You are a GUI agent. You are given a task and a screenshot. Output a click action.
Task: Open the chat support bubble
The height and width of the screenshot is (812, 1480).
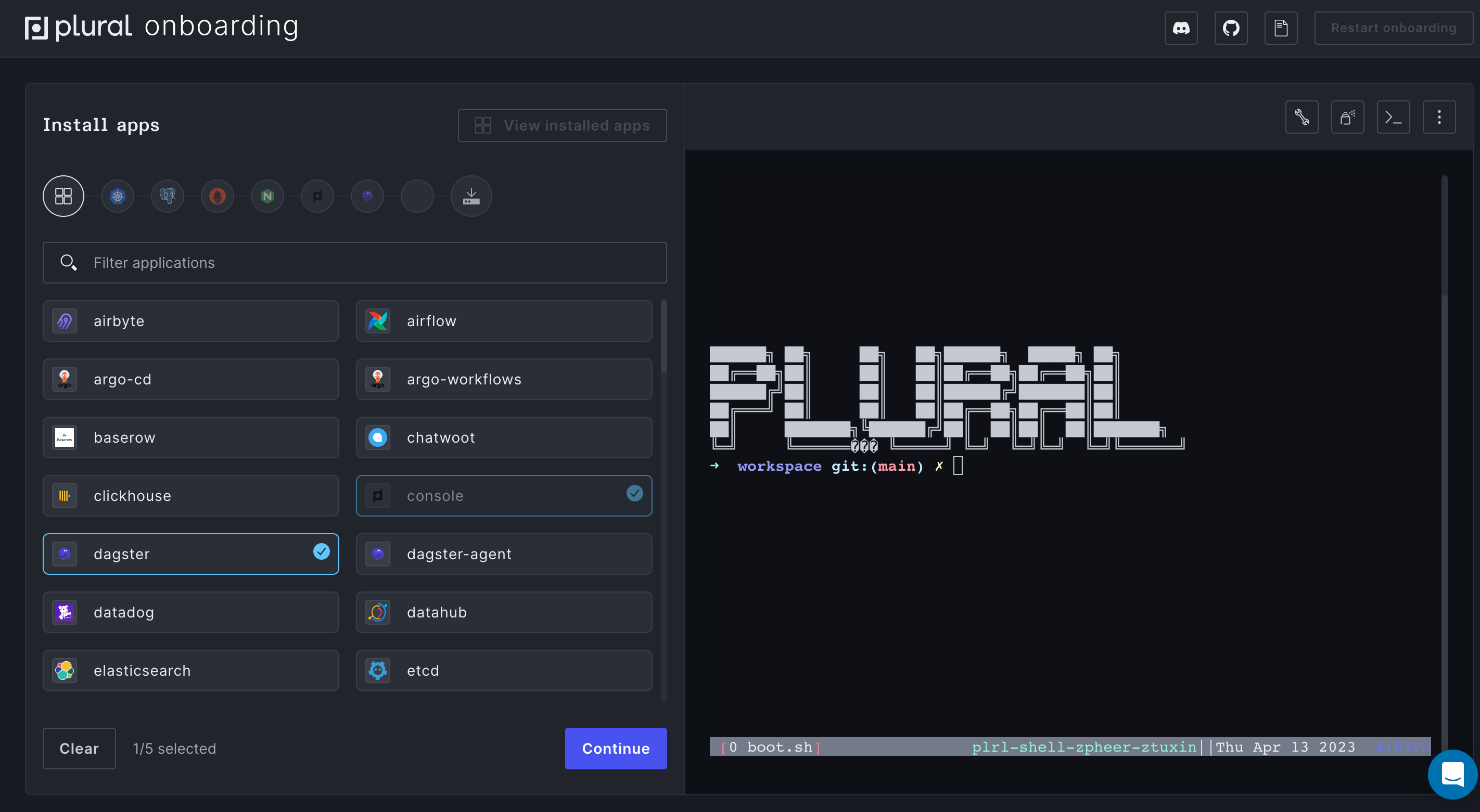point(1452,774)
